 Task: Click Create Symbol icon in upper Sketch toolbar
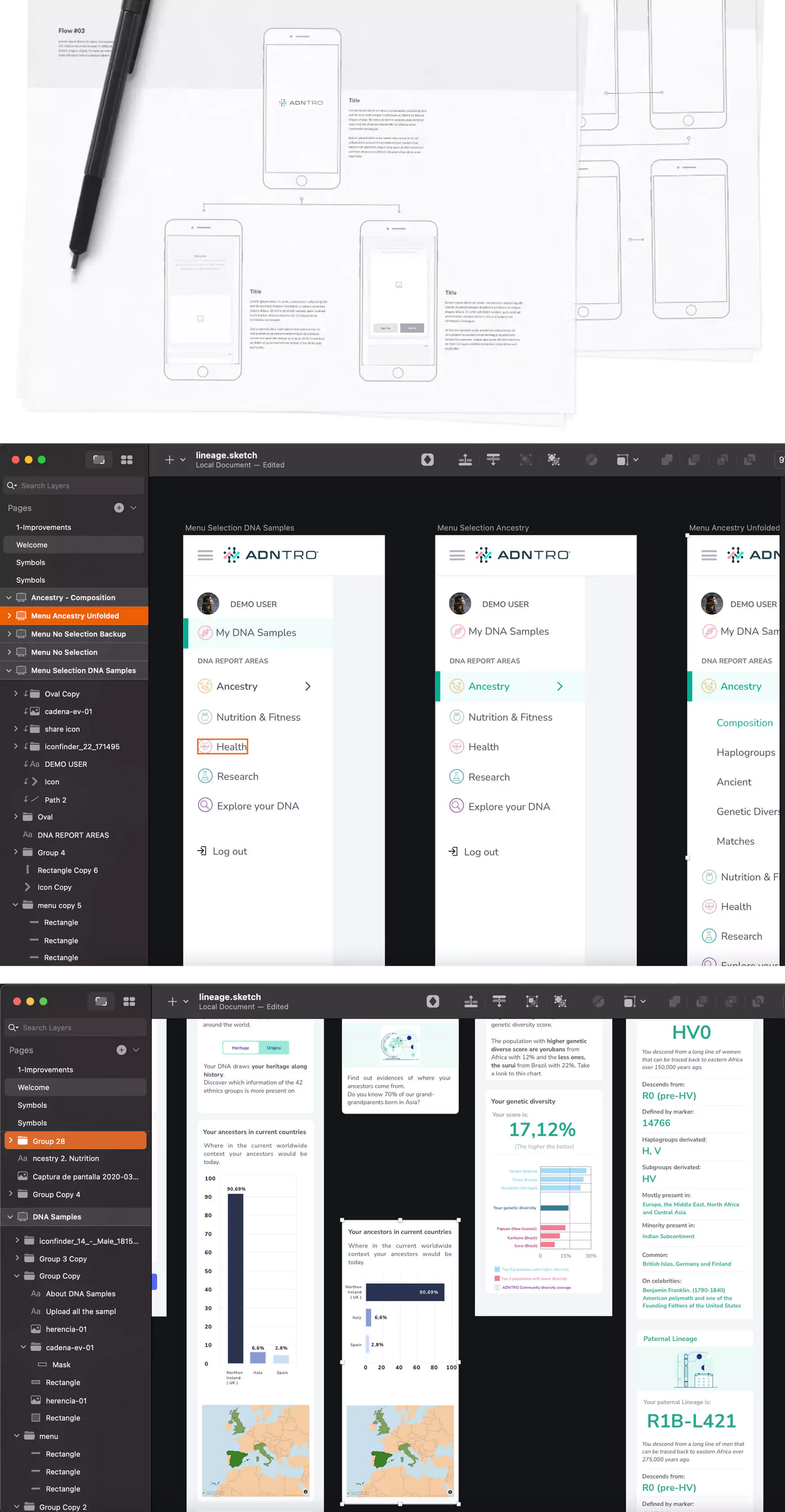[x=427, y=460]
